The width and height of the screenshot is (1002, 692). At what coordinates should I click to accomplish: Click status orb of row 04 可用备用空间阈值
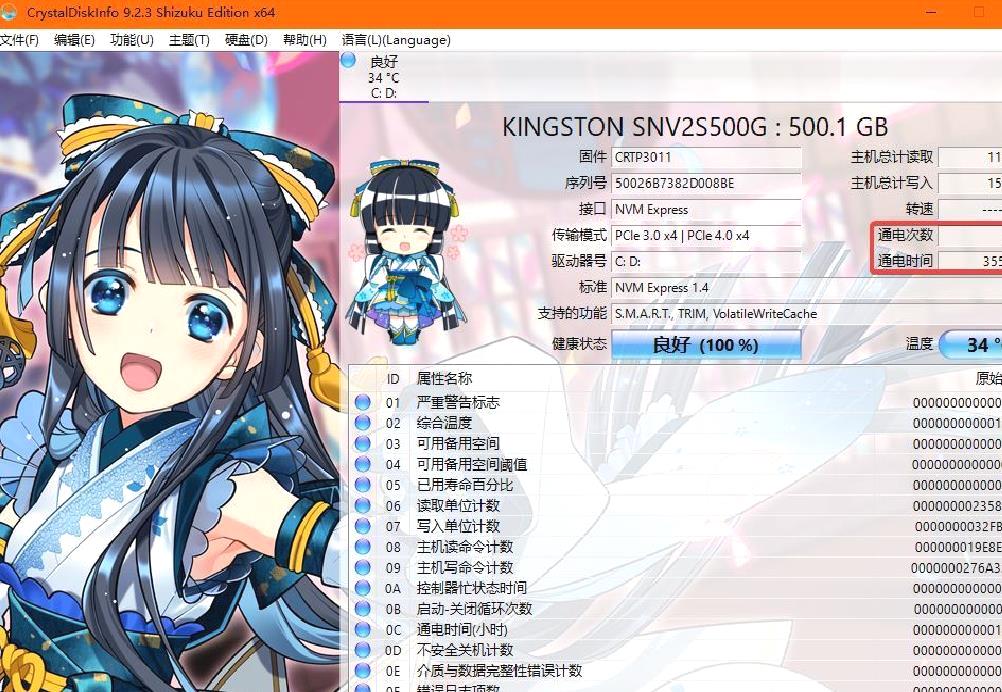click(362, 465)
